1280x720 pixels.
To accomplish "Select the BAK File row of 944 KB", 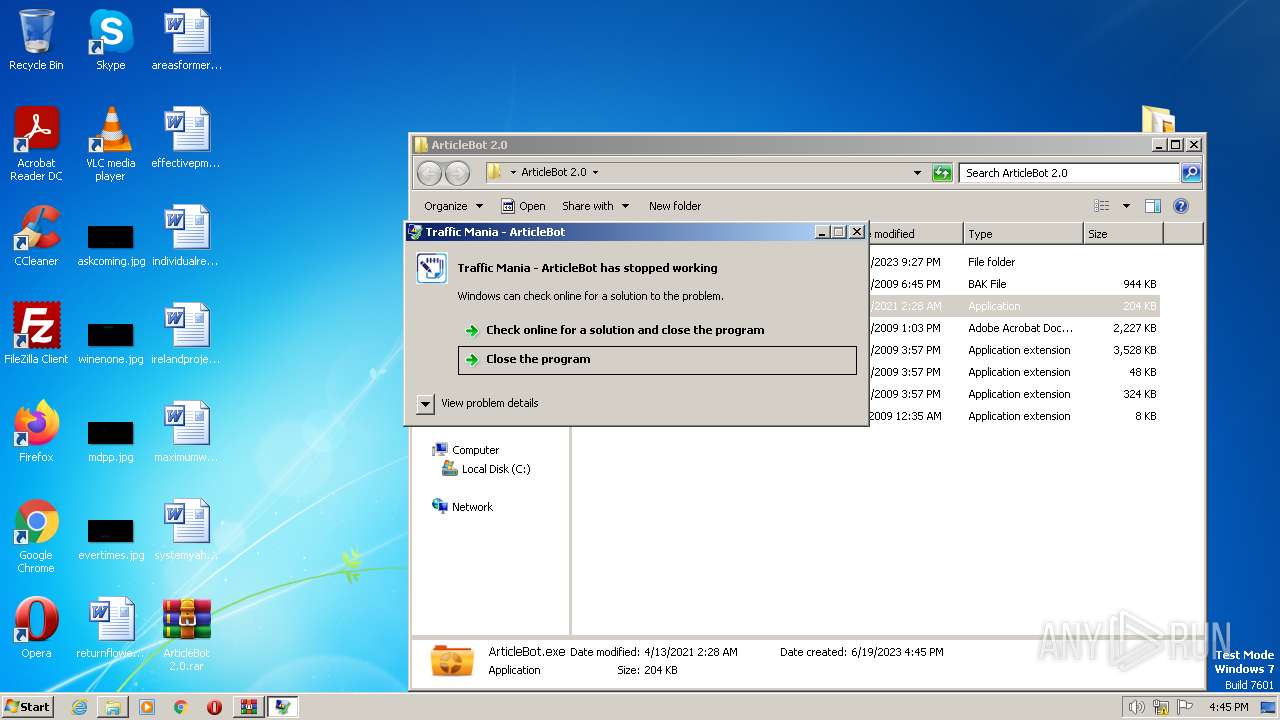I will [1015, 284].
